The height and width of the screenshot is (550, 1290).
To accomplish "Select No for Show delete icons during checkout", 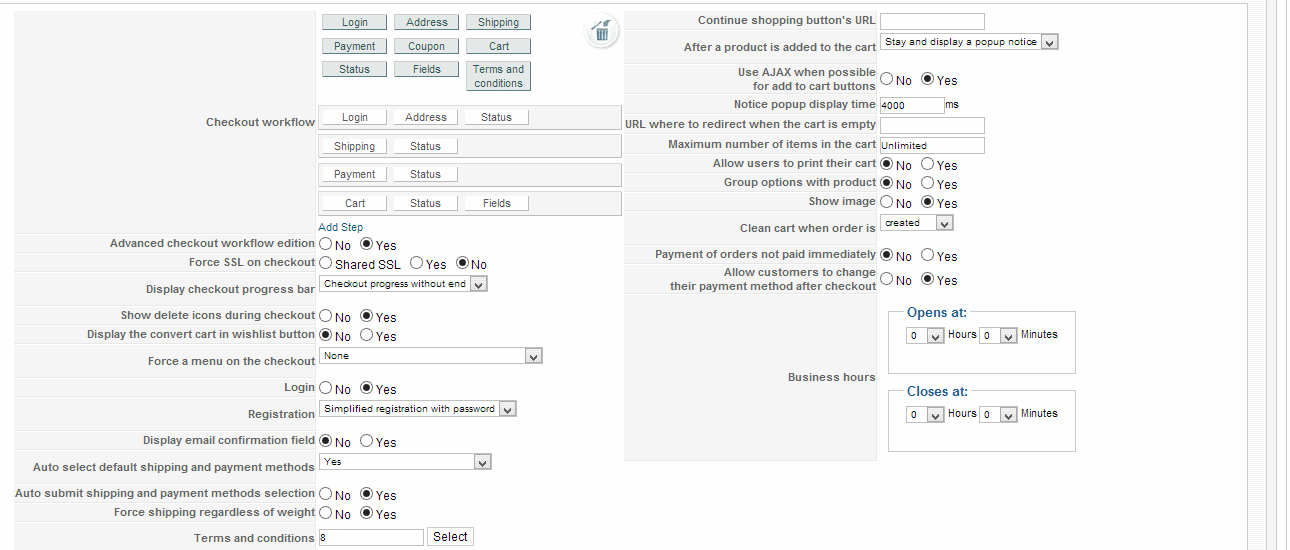I will coord(326,317).
